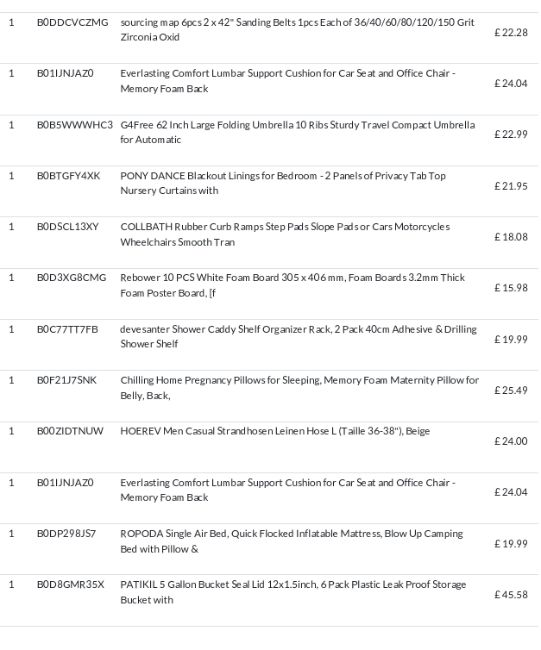Select PONY DANCE Blackout Linings description

point(283,183)
